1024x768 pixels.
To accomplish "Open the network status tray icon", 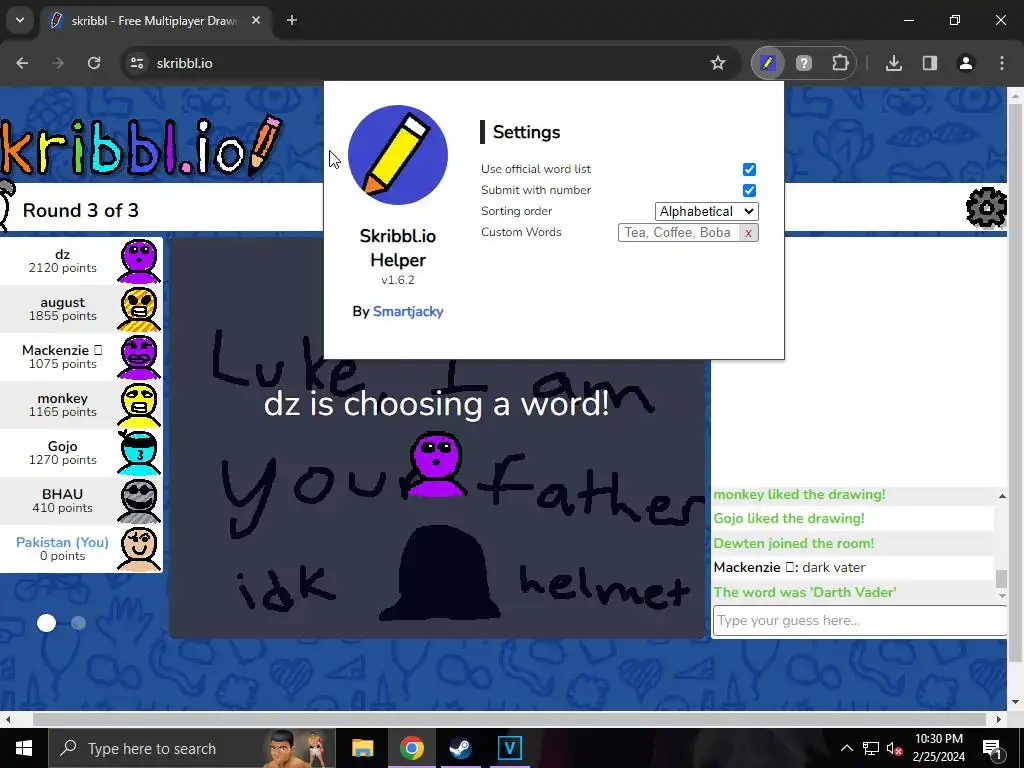I will click(871, 748).
